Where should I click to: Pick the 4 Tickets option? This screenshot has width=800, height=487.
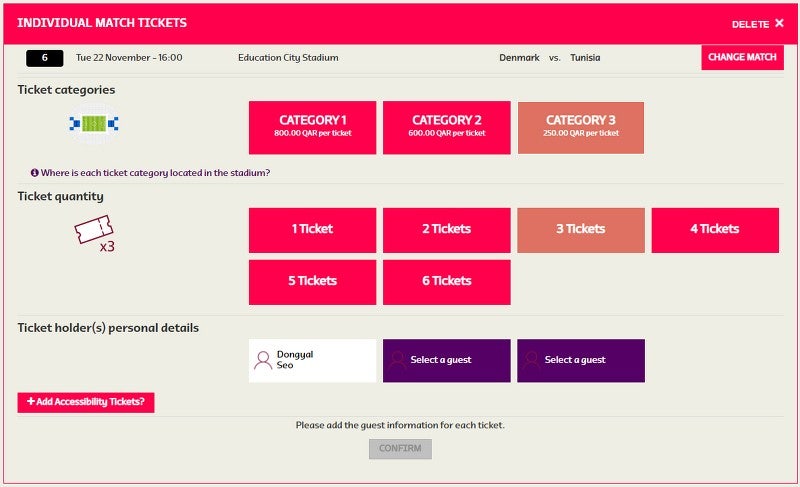click(x=715, y=230)
